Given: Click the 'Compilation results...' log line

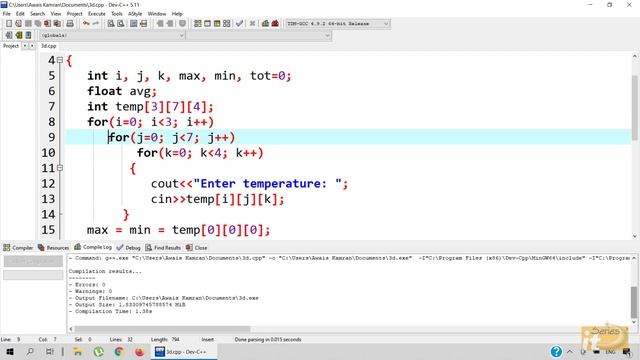Looking at the screenshot, I should click(105, 271).
